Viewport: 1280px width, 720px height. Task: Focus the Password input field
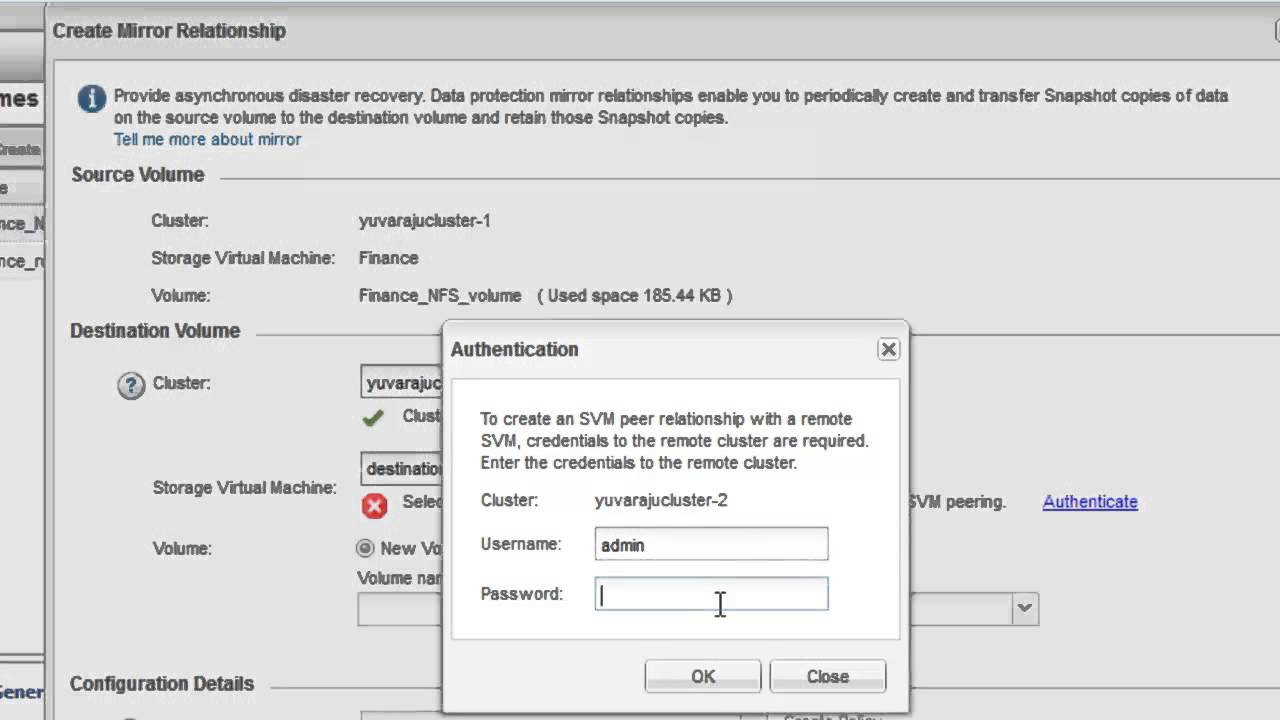pos(711,594)
